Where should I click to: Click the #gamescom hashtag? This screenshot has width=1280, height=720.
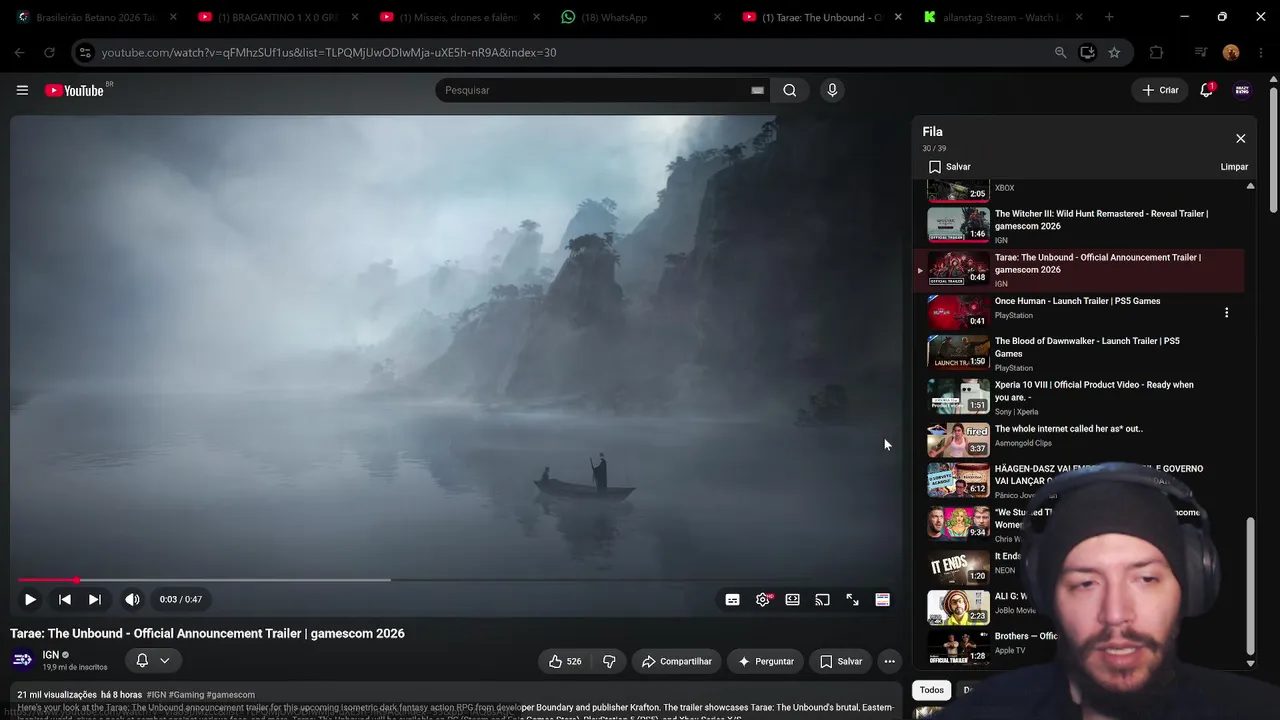[x=231, y=695]
